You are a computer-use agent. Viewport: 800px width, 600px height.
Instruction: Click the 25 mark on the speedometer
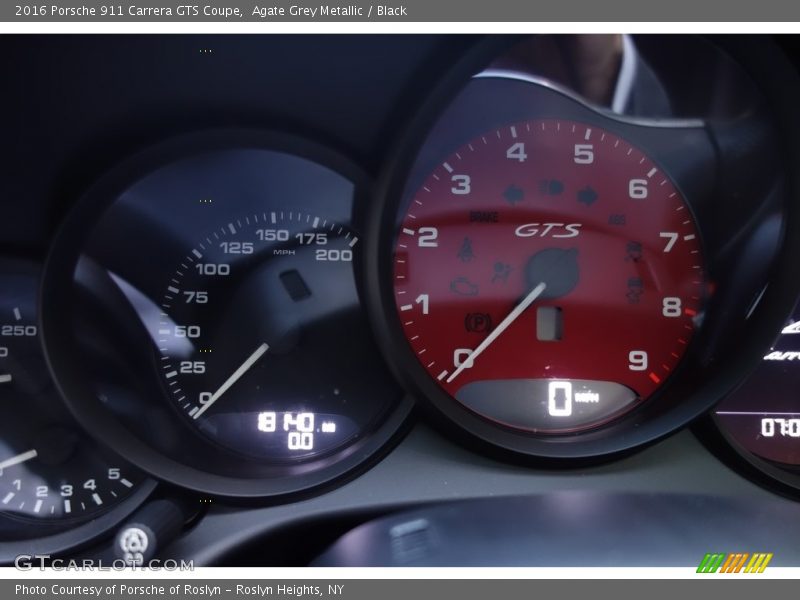coord(192,367)
